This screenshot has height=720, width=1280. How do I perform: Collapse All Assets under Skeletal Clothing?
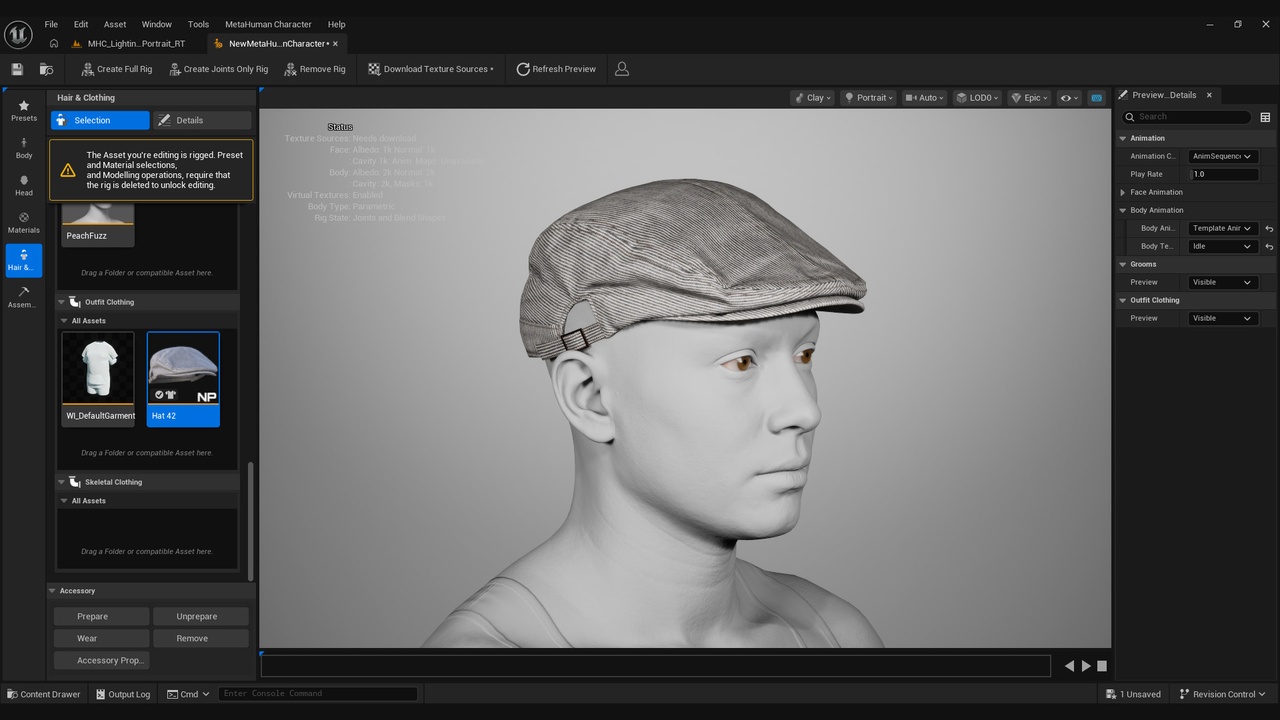[x=65, y=501]
